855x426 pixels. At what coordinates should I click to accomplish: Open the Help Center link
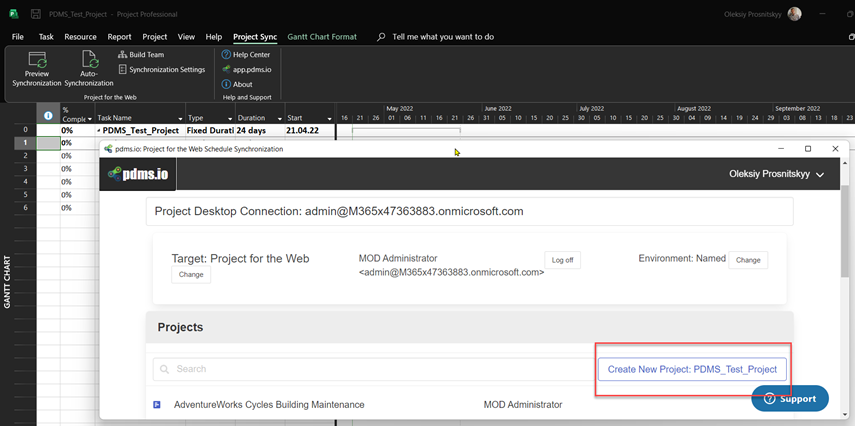[x=245, y=55]
